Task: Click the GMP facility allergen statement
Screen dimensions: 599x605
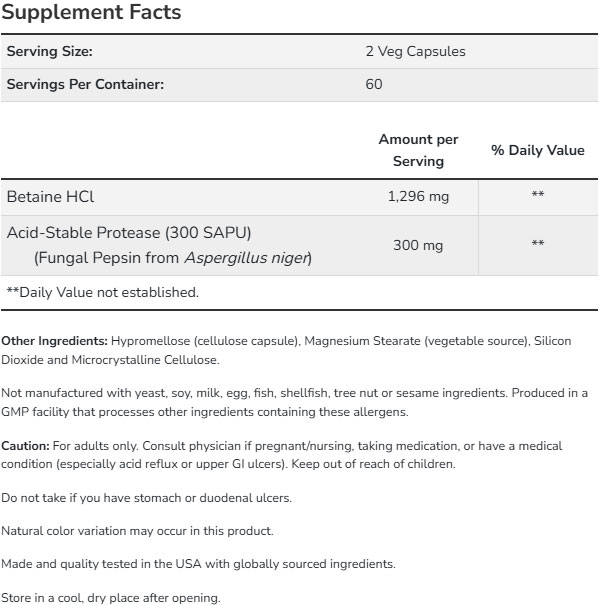Action: (294, 402)
